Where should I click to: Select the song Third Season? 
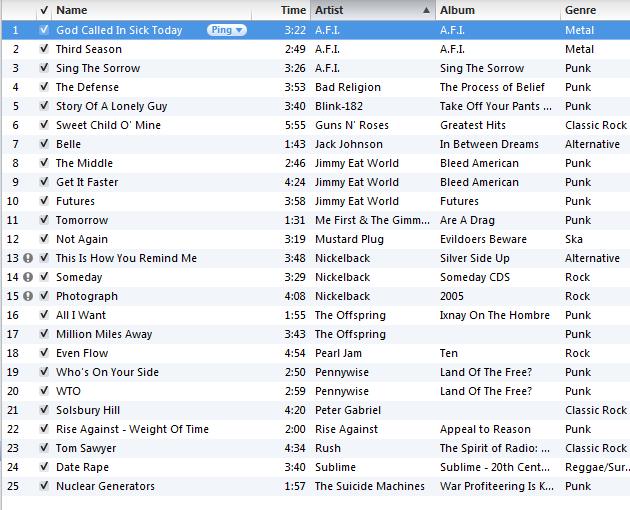pos(89,49)
